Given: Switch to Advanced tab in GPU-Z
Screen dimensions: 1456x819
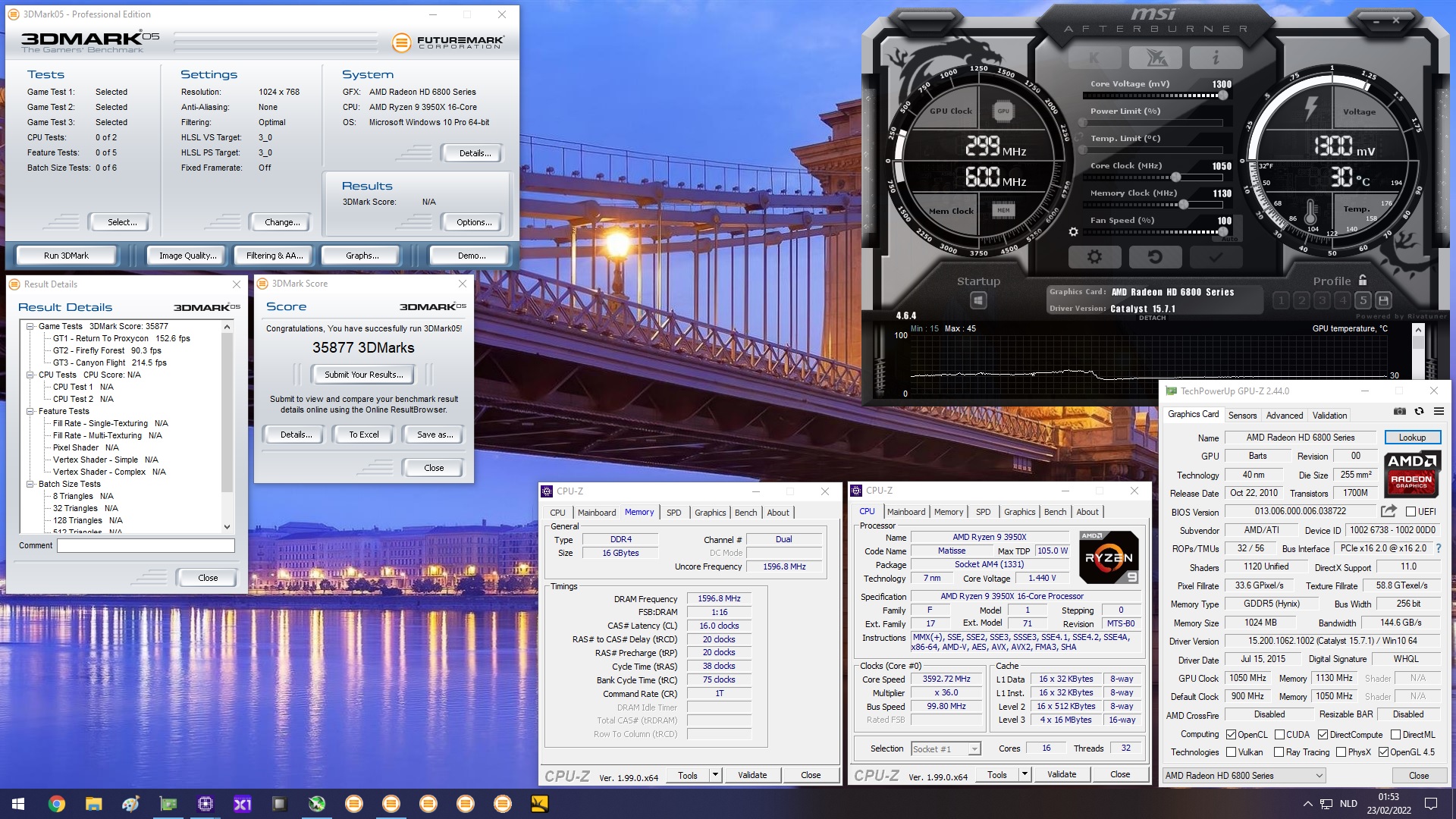Looking at the screenshot, I should tap(1285, 416).
